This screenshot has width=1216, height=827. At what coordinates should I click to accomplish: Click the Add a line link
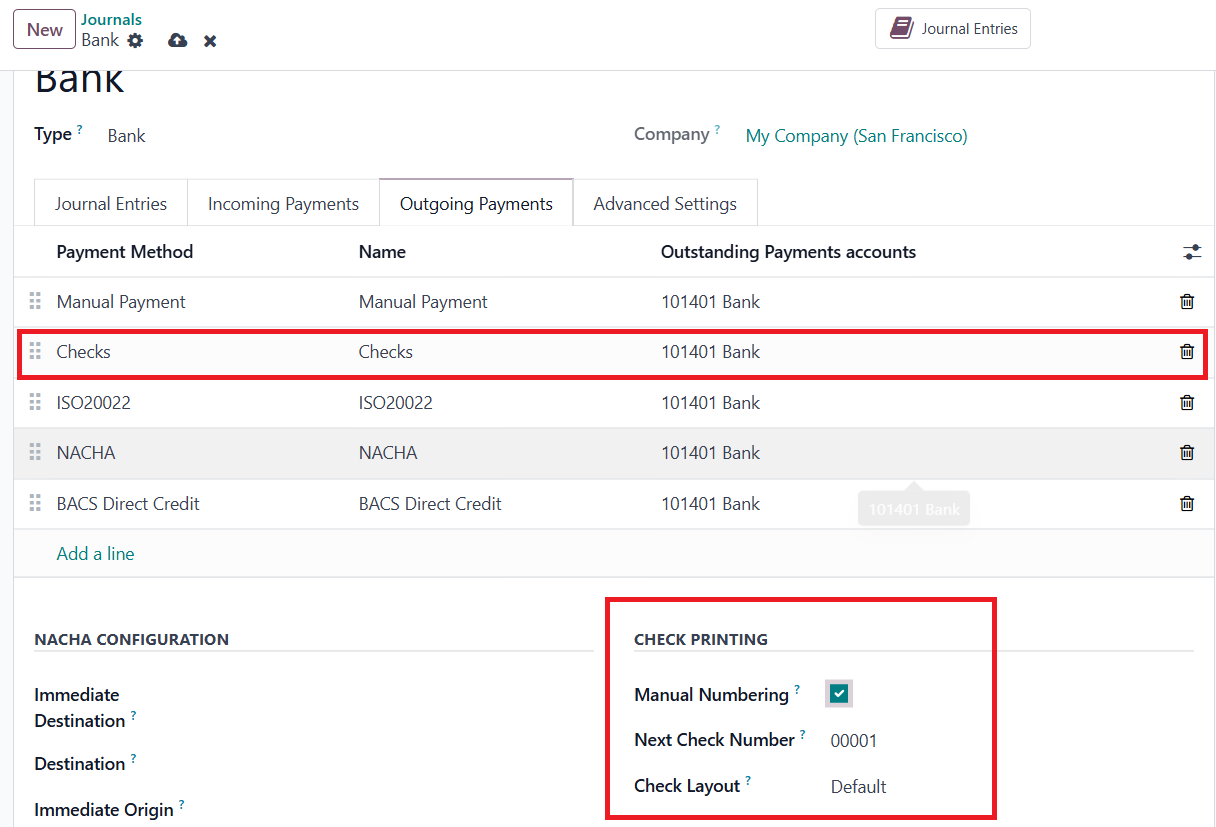95,554
